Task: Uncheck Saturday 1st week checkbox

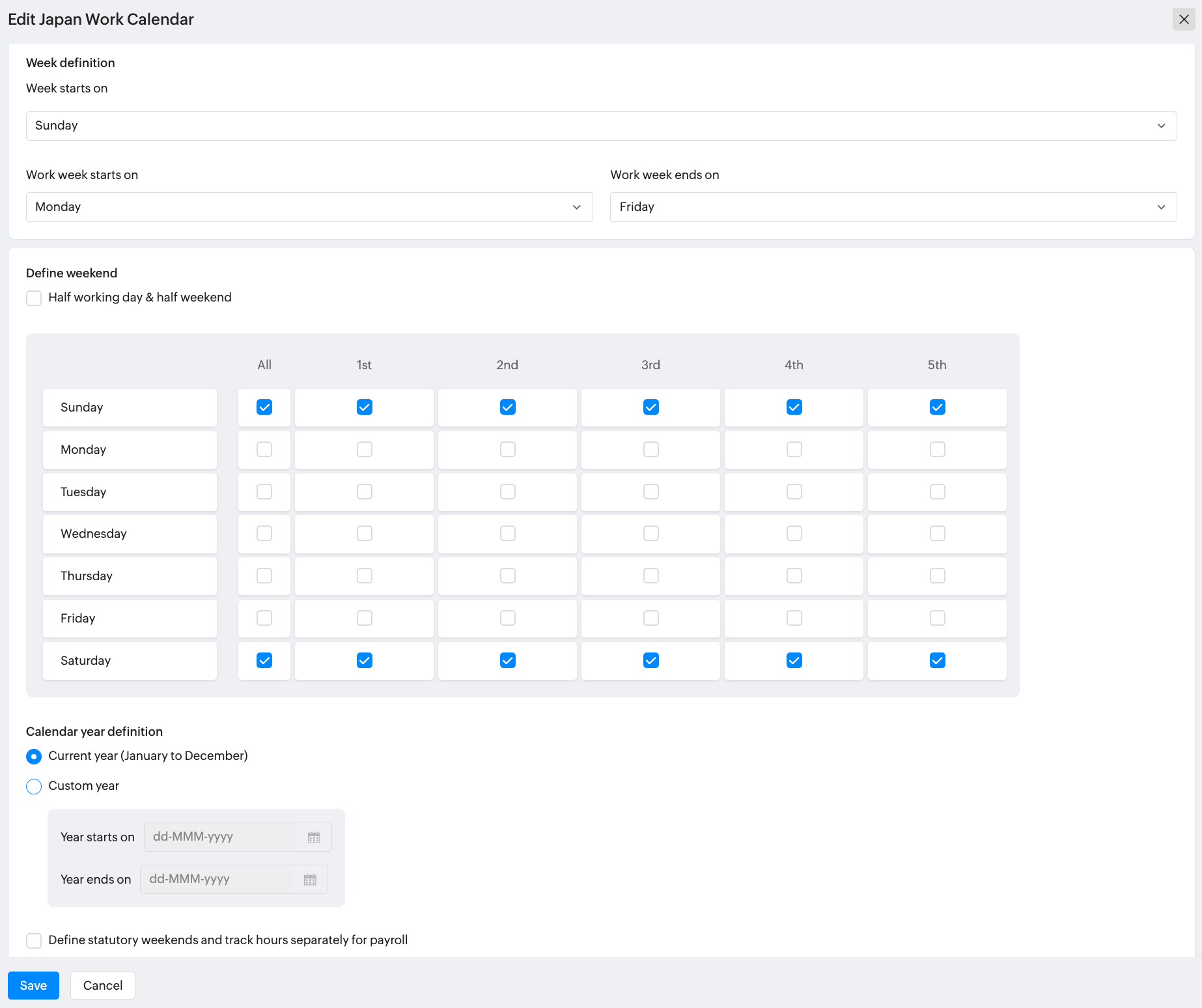Action: (x=365, y=660)
